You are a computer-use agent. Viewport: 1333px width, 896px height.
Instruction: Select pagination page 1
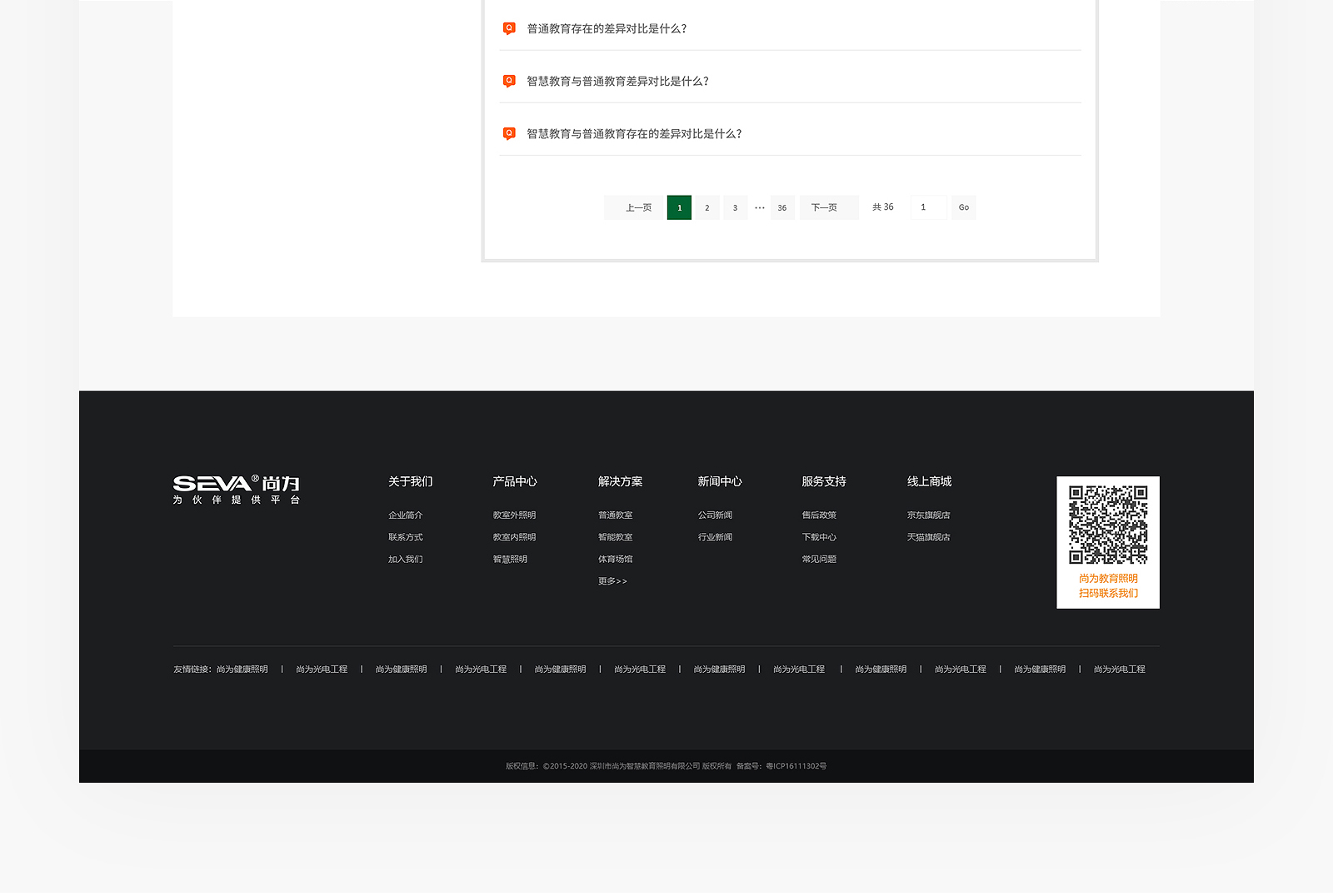[x=679, y=207]
